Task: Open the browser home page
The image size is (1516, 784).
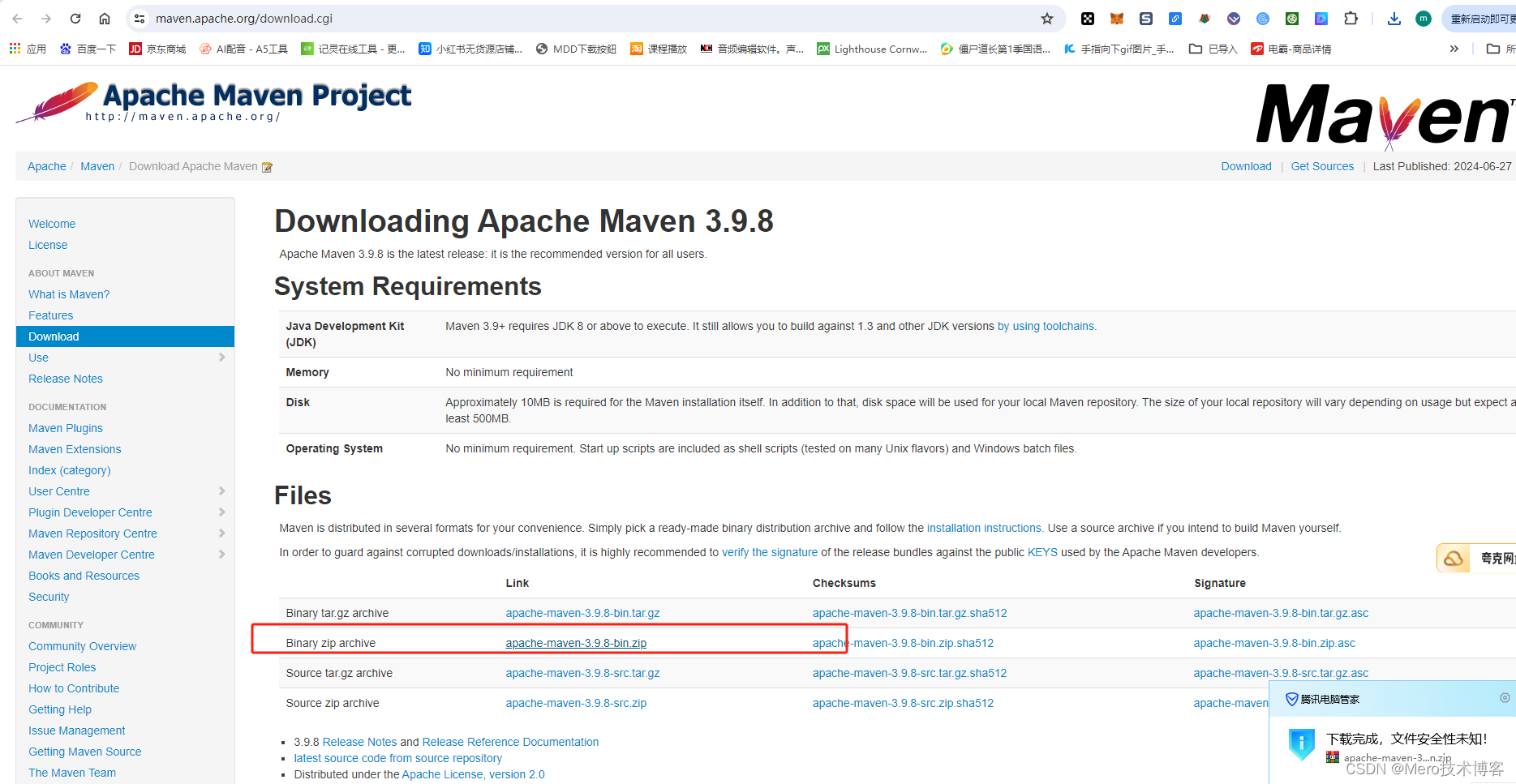Action: [x=105, y=18]
